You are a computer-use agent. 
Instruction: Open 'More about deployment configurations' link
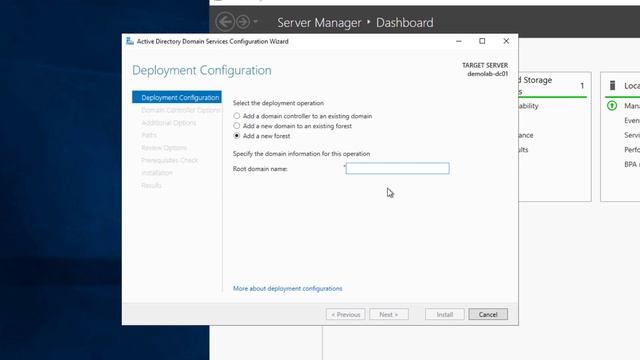[287, 289]
